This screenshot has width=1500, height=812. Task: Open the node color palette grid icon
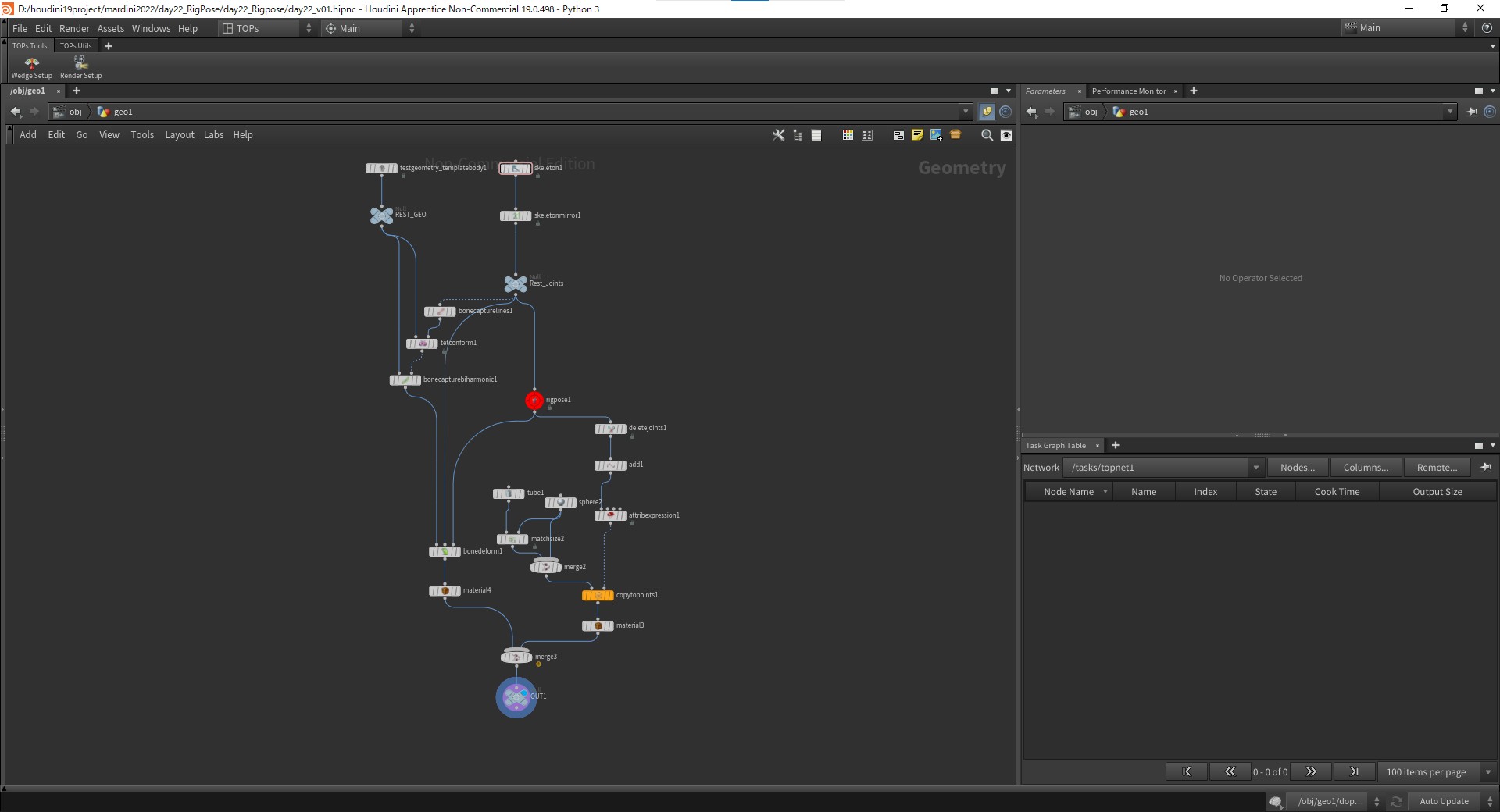pyautogui.click(x=848, y=135)
